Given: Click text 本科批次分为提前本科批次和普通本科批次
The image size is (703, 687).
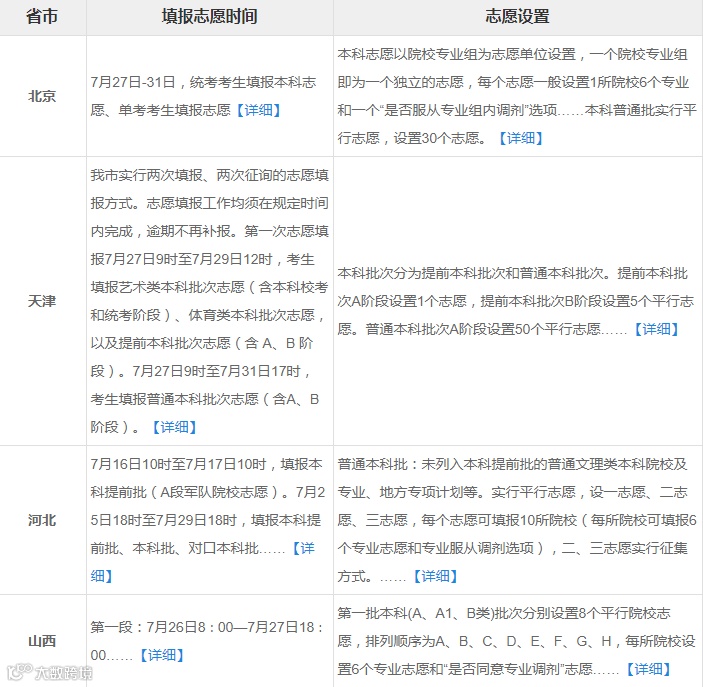Looking at the screenshot, I should pyautogui.click(x=470, y=273).
